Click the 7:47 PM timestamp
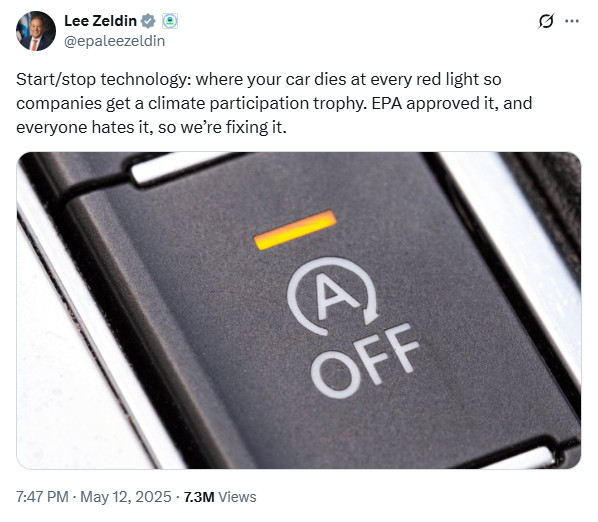Viewport: 598px width, 522px height. 42,497
